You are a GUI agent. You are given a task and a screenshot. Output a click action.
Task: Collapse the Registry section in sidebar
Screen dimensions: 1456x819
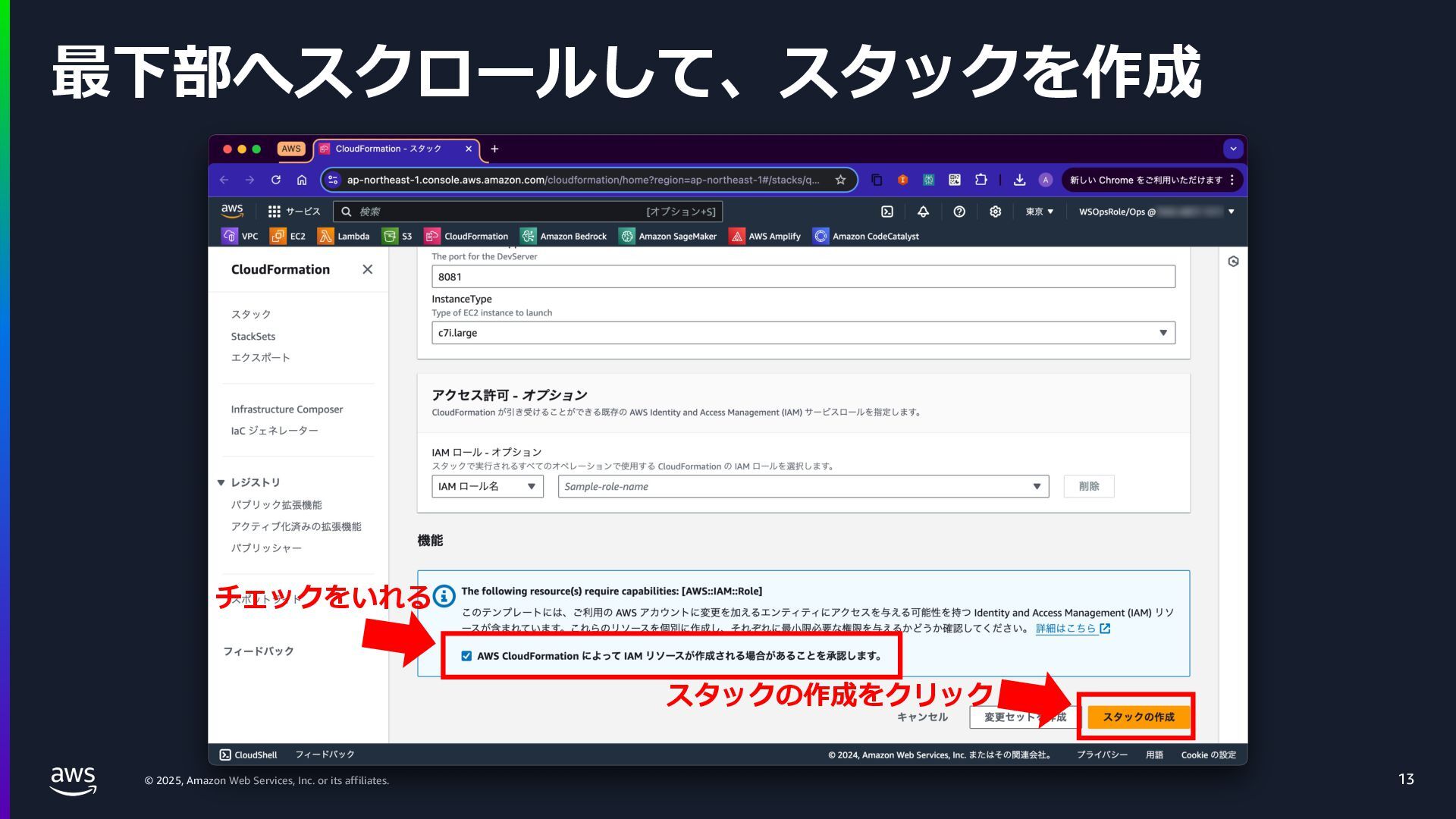coord(221,482)
